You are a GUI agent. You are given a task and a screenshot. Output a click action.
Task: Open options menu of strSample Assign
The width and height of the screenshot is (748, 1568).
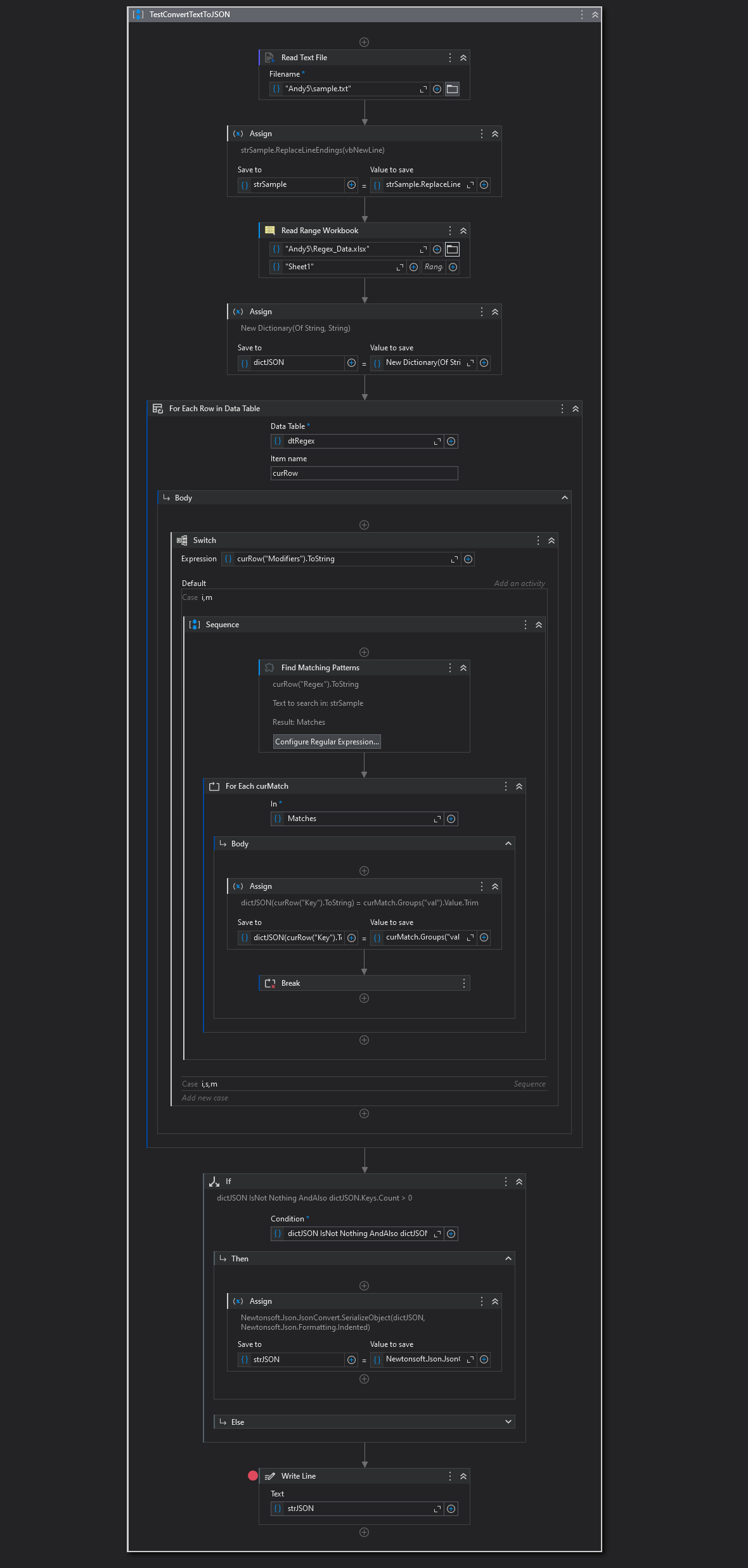[482, 134]
